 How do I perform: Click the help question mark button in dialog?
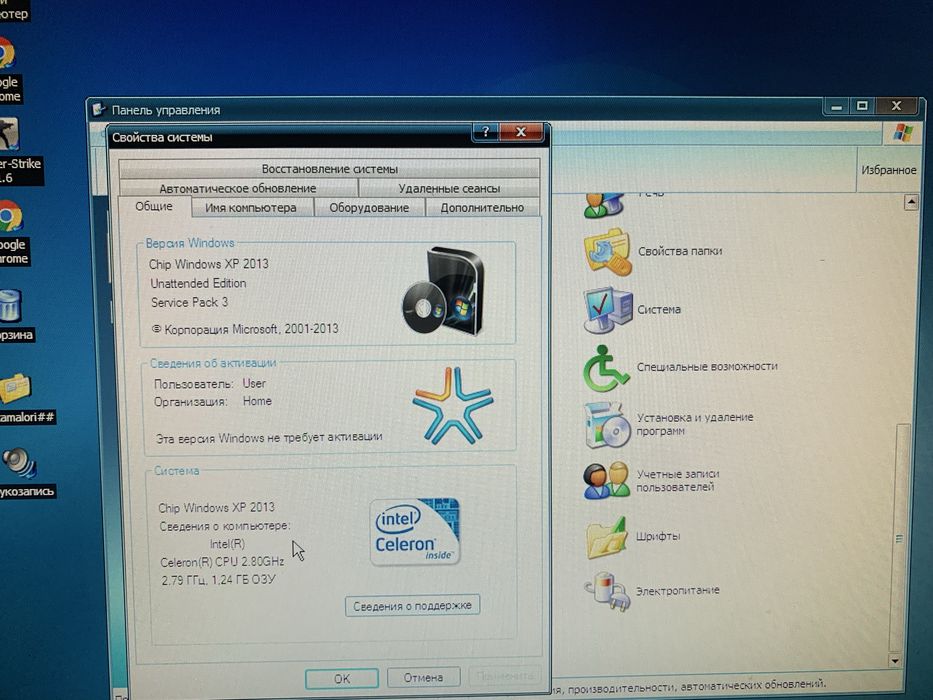[486, 132]
